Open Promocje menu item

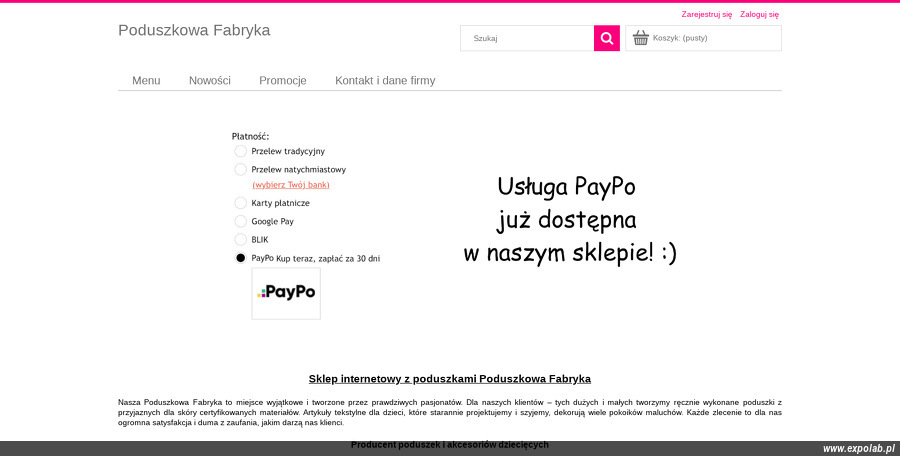pyautogui.click(x=282, y=80)
